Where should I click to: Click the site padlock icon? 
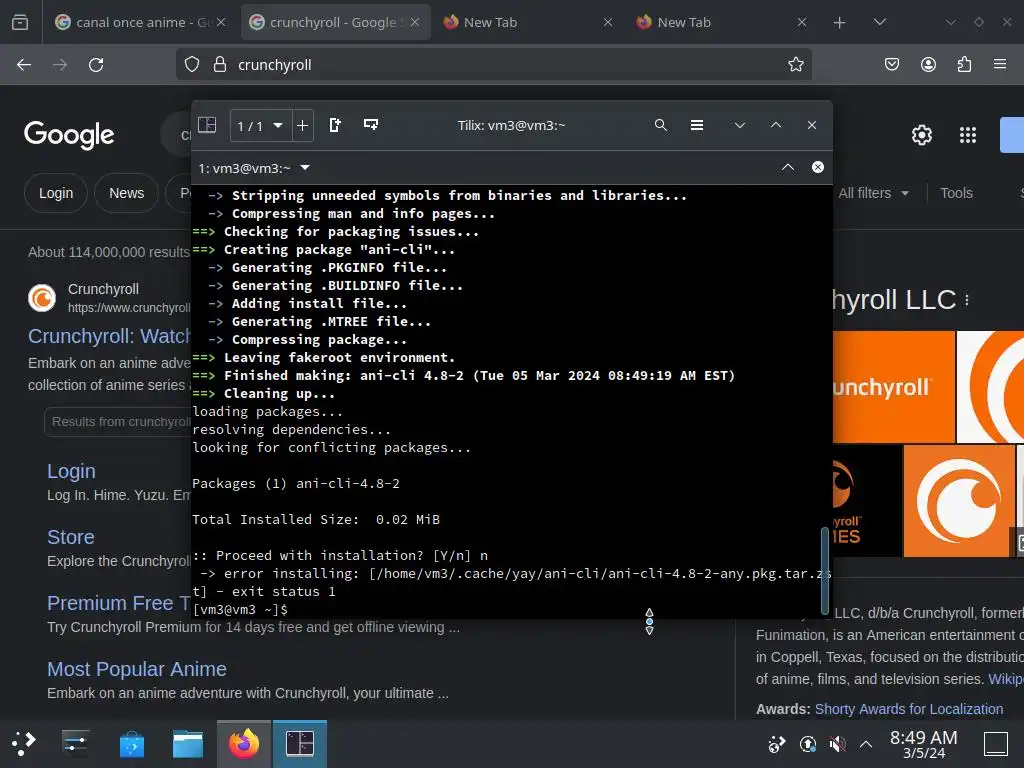(220, 64)
